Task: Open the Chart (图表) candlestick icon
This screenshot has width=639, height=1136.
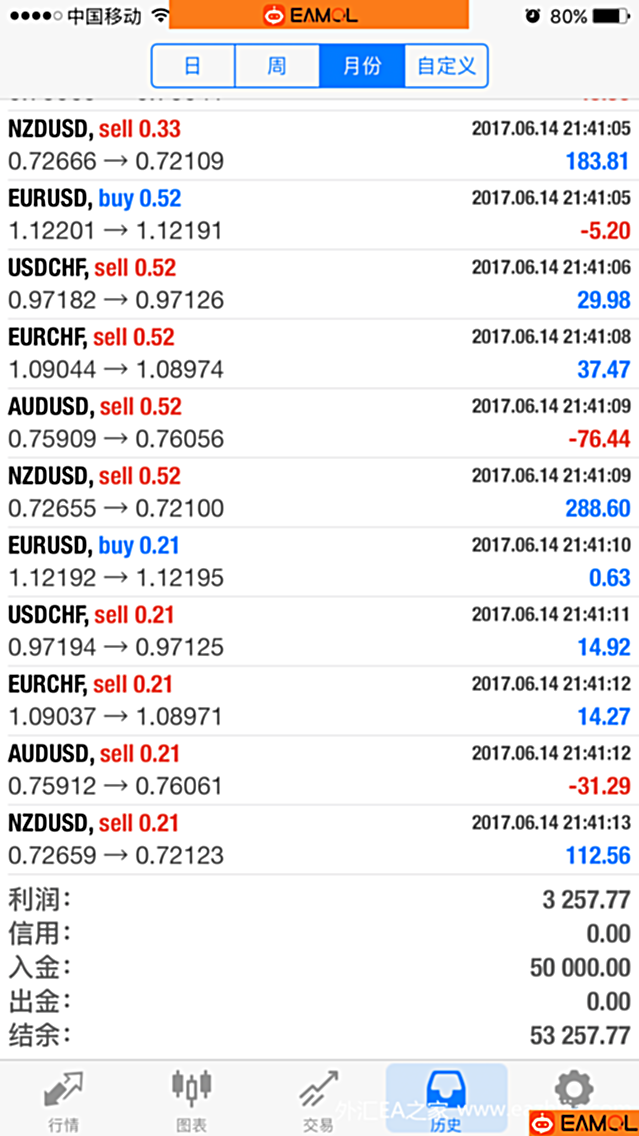Action: click(191, 1087)
